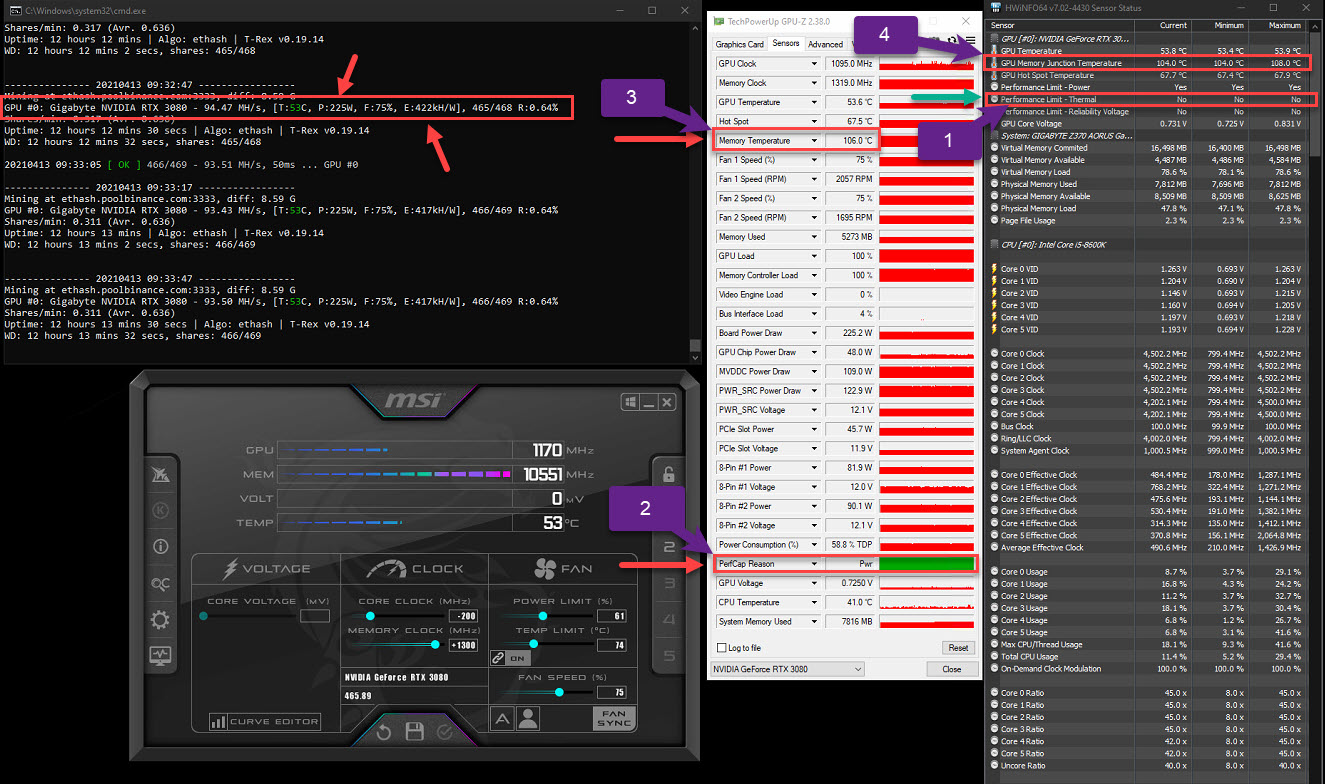Switch to GPU-Z Sensors tab
This screenshot has height=784, width=1325.
[786, 44]
